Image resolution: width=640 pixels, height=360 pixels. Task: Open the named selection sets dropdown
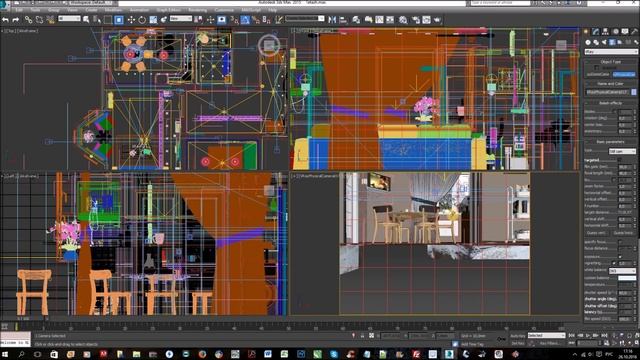305,19
